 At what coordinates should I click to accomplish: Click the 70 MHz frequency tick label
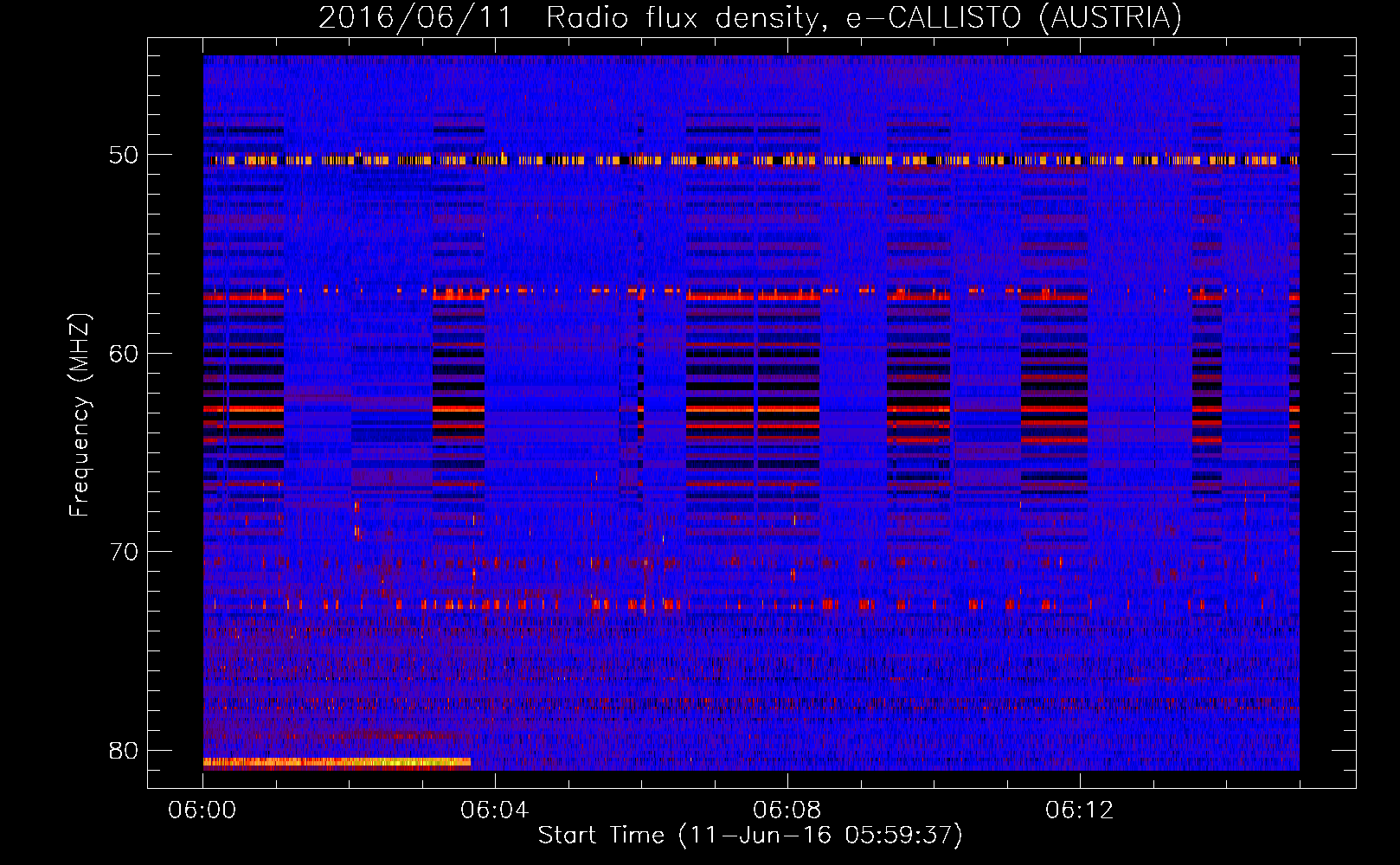click(124, 552)
